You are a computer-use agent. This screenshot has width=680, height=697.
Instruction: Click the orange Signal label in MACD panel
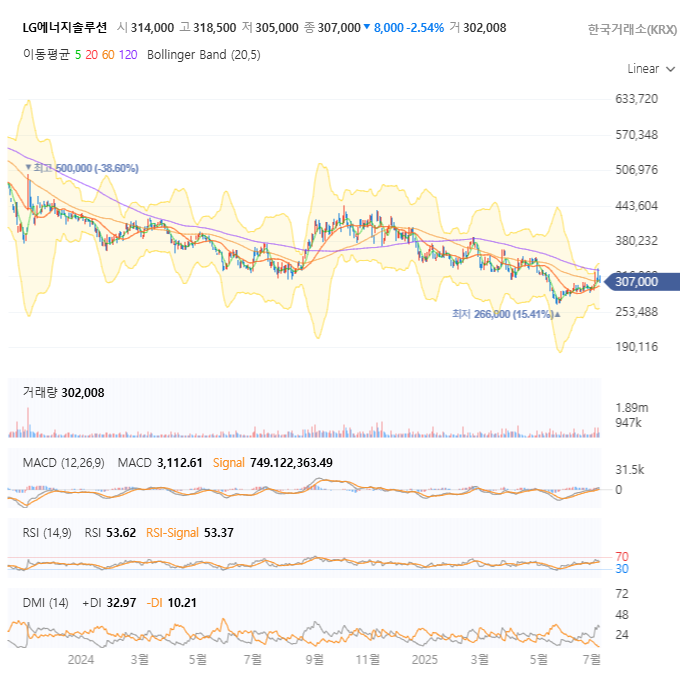click(x=229, y=463)
